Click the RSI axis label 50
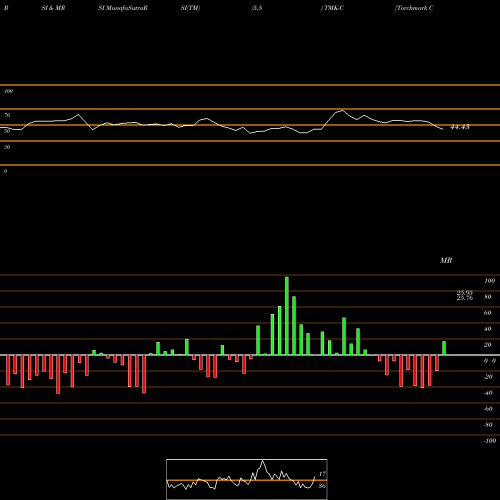Viewport: 500px width, 500px height. click(x=7, y=131)
